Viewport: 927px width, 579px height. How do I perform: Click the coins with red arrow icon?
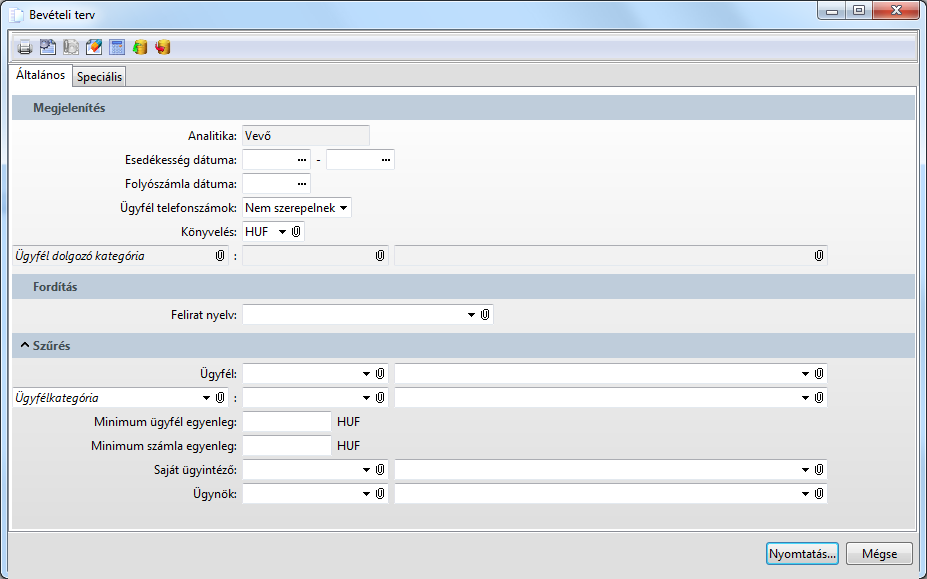163,47
